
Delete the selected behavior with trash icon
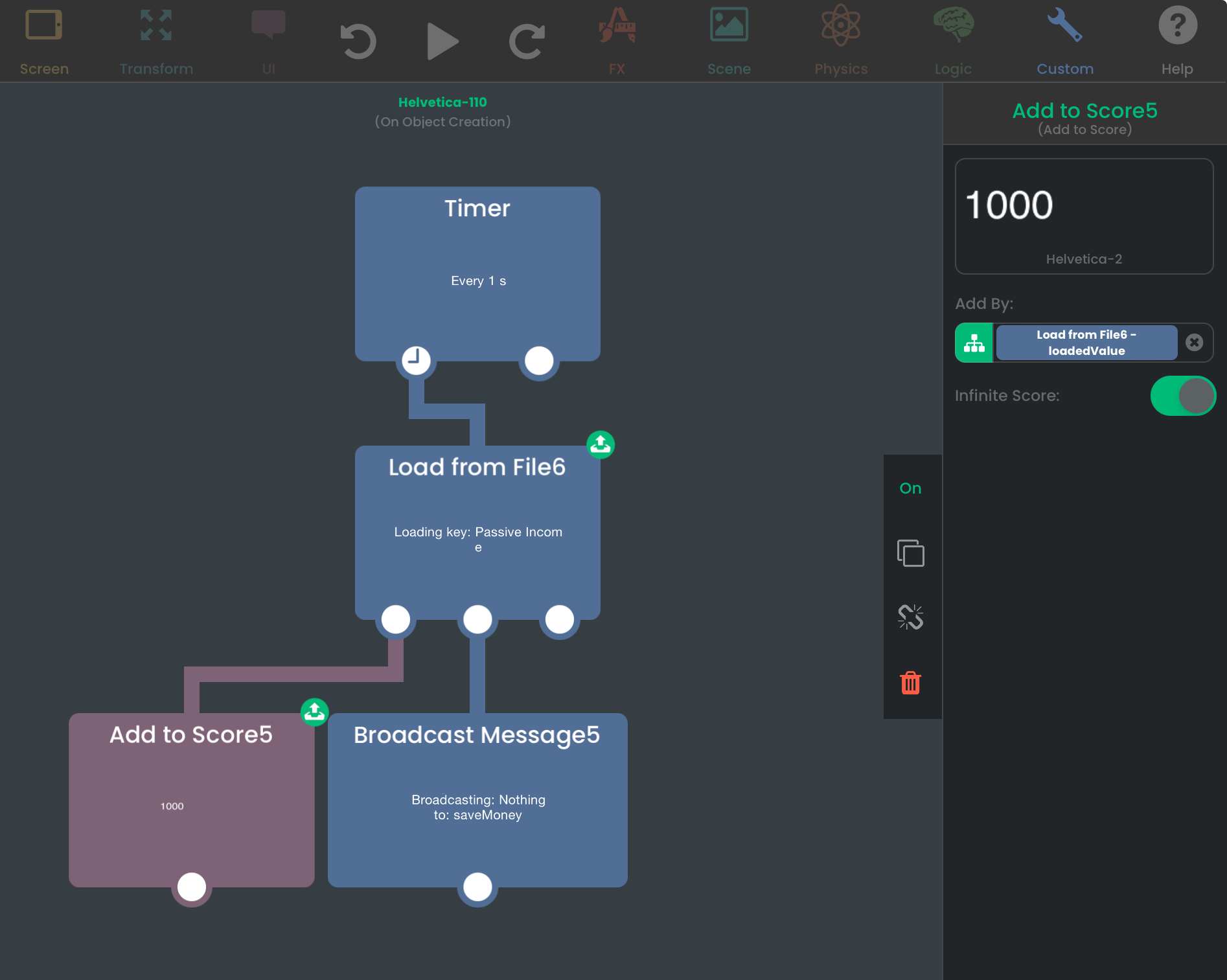click(x=911, y=683)
